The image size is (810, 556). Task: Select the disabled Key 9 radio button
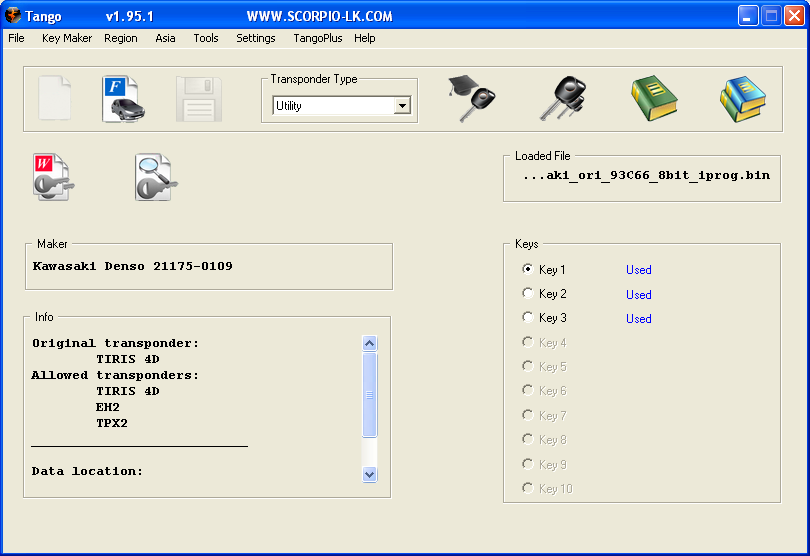tap(527, 464)
